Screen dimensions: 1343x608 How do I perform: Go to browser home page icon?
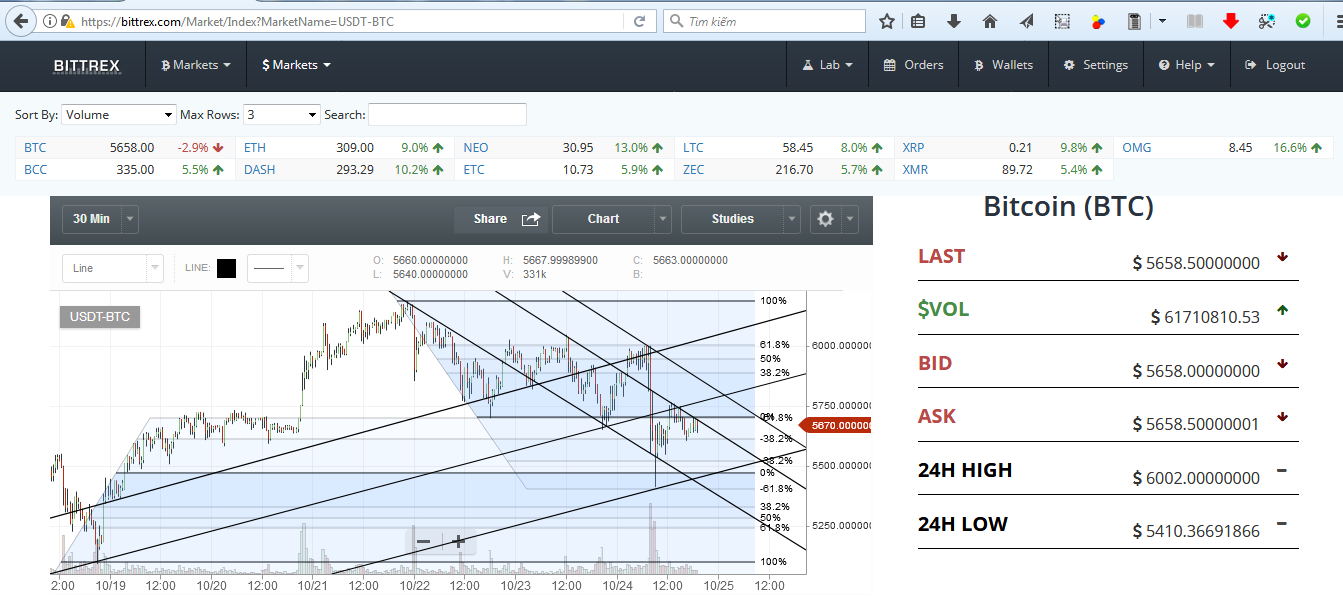[990, 21]
